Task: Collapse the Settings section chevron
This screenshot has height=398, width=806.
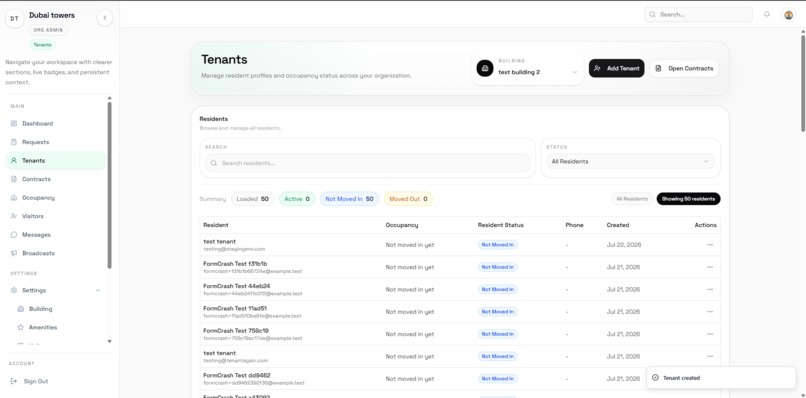Action: 98,290
